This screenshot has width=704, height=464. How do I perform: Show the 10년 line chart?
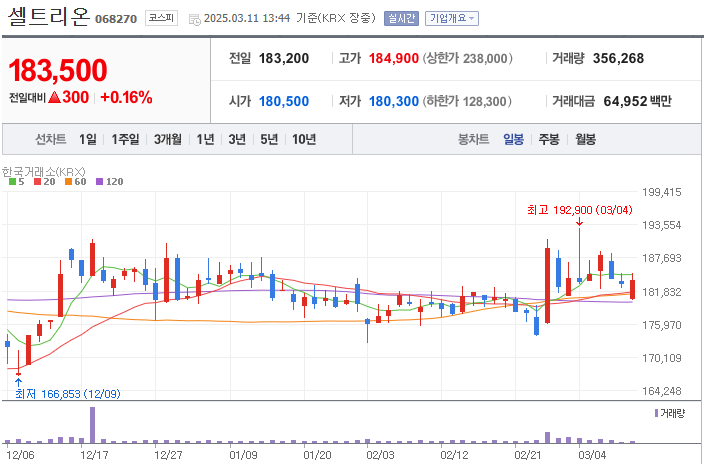[304, 139]
